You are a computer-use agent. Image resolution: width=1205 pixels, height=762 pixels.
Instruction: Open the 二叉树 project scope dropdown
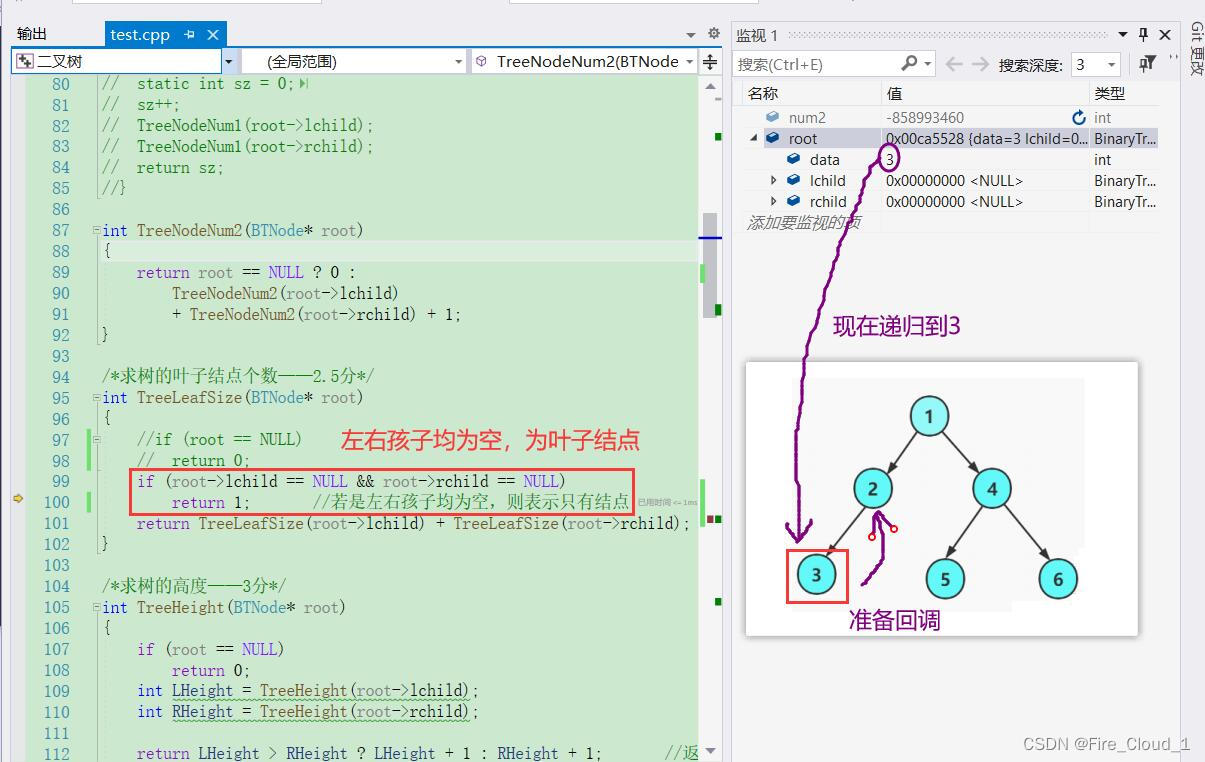(x=228, y=62)
